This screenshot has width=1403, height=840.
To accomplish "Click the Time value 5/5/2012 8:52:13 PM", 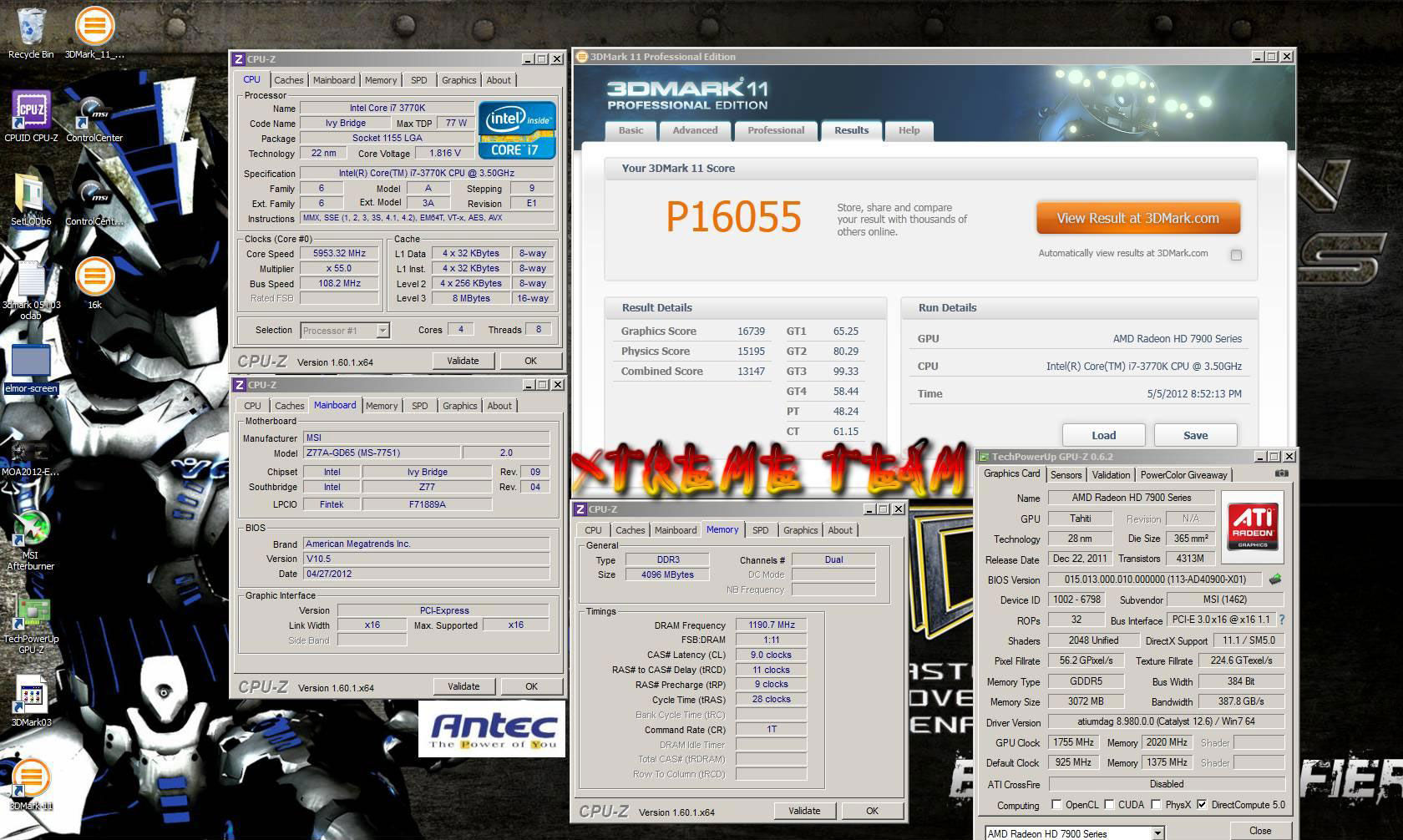I will click(x=1194, y=394).
